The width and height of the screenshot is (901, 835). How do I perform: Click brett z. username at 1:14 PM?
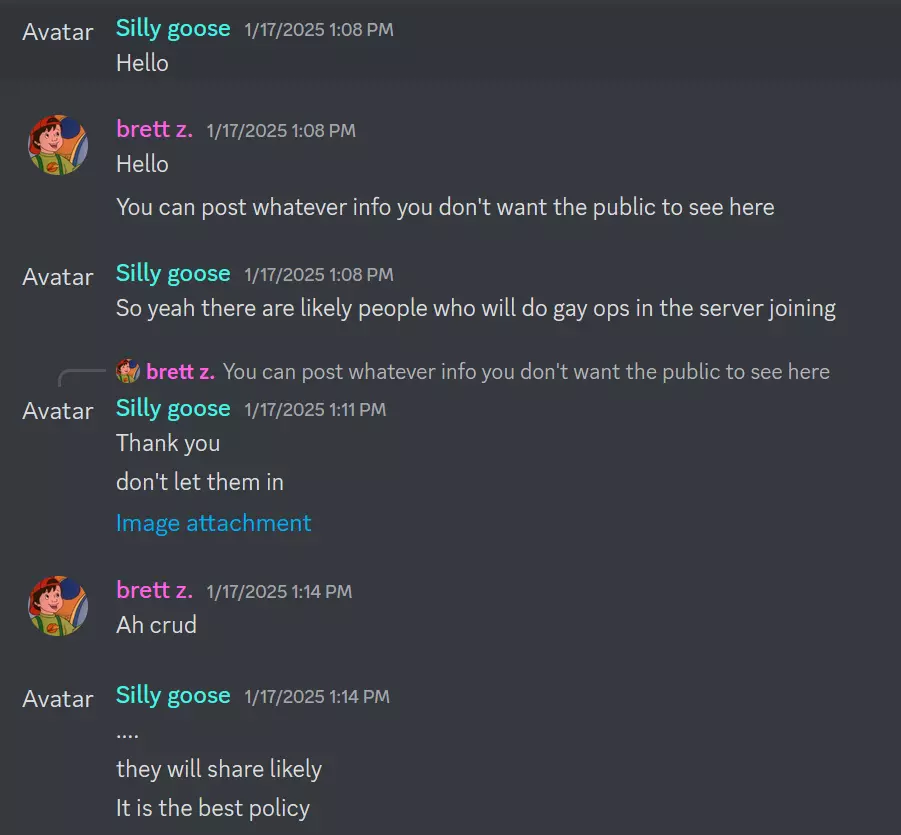click(155, 590)
